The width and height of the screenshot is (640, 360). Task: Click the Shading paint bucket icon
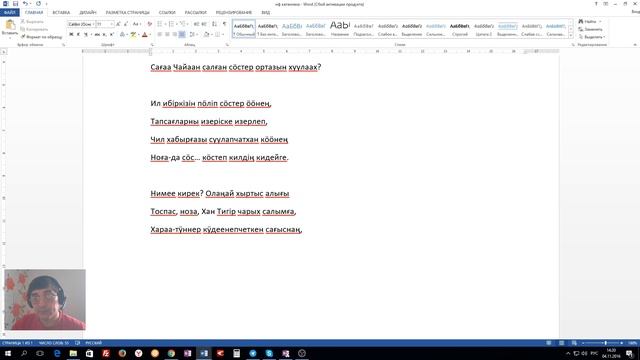(x=207, y=35)
